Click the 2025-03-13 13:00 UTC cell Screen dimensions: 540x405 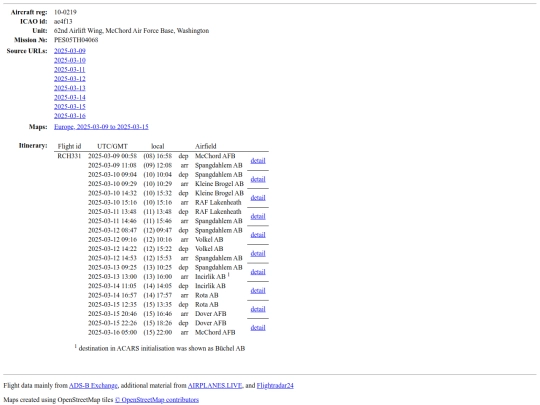(x=113, y=277)
